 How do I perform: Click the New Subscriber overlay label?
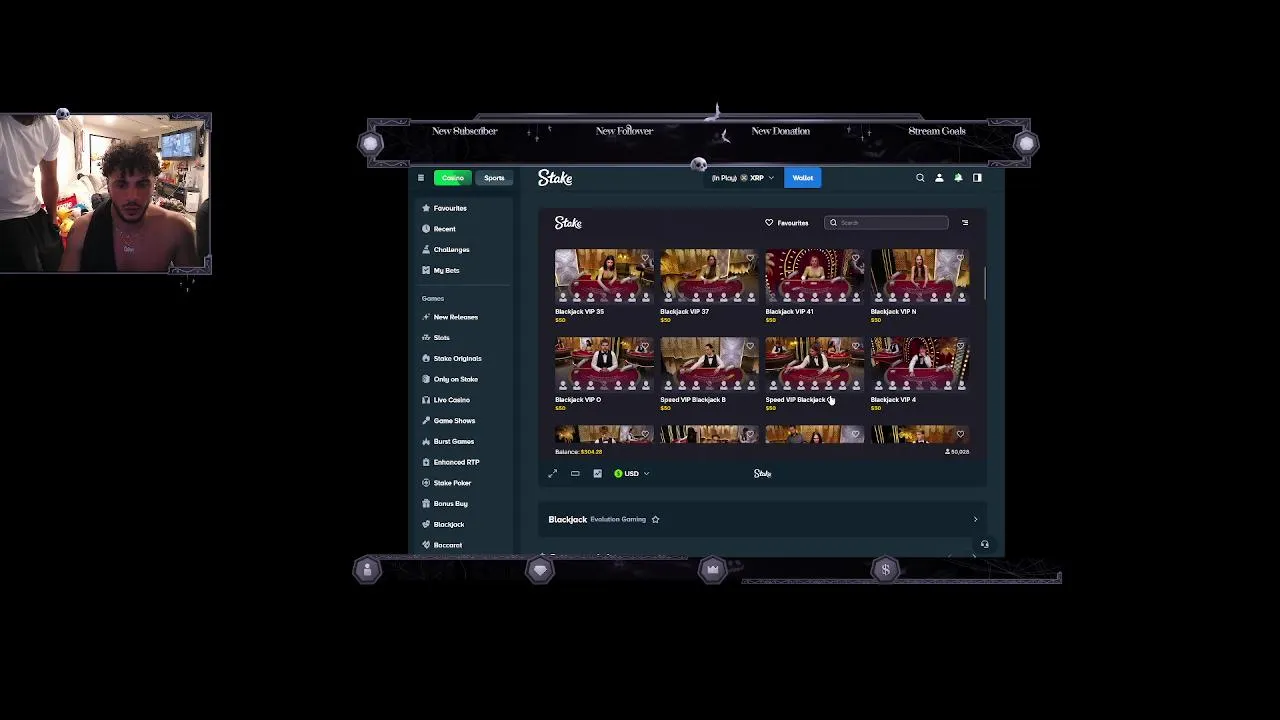point(464,131)
